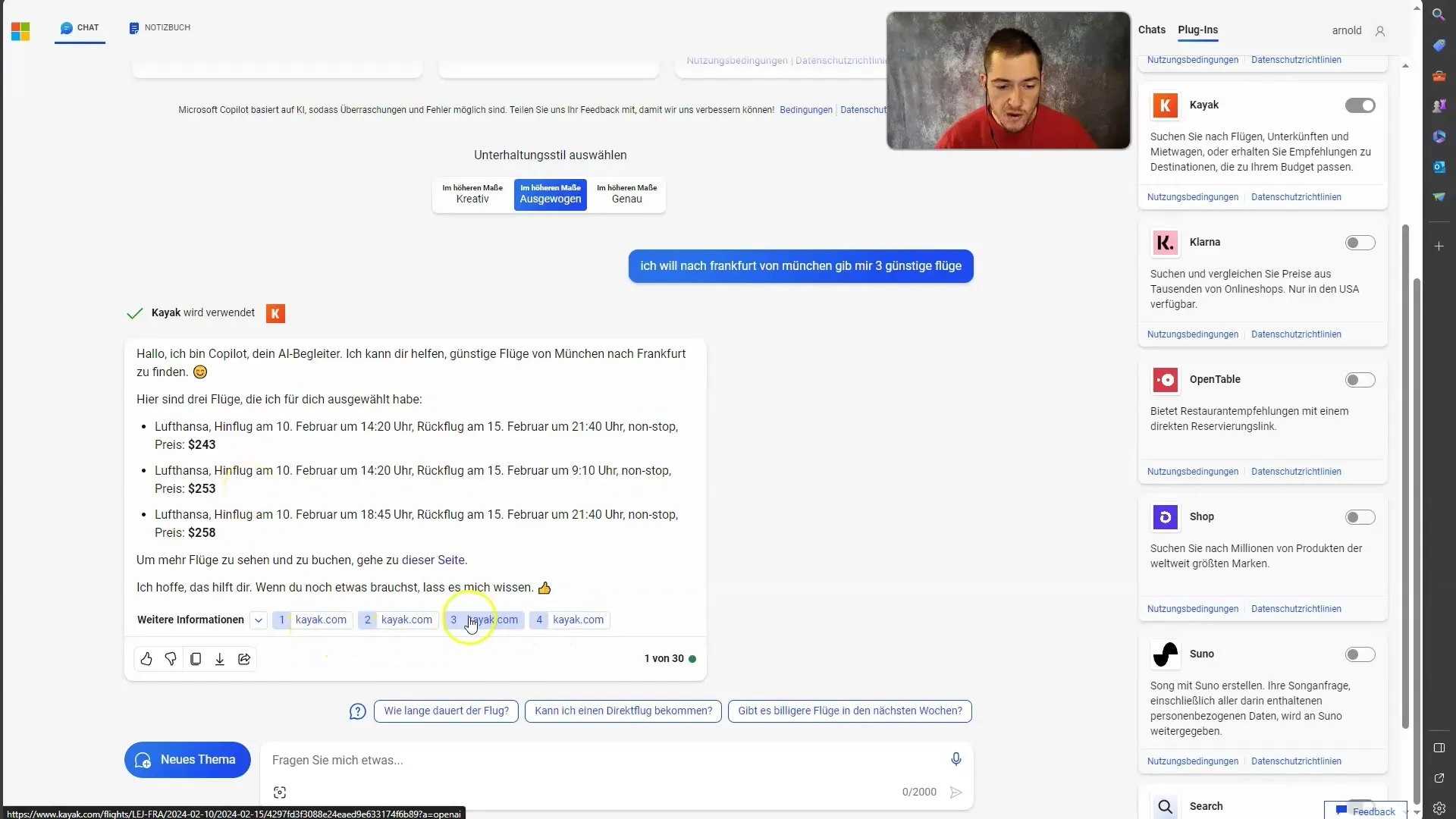Click the OpenTable plug-in icon
Image resolution: width=1456 pixels, height=819 pixels.
click(1164, 378)
